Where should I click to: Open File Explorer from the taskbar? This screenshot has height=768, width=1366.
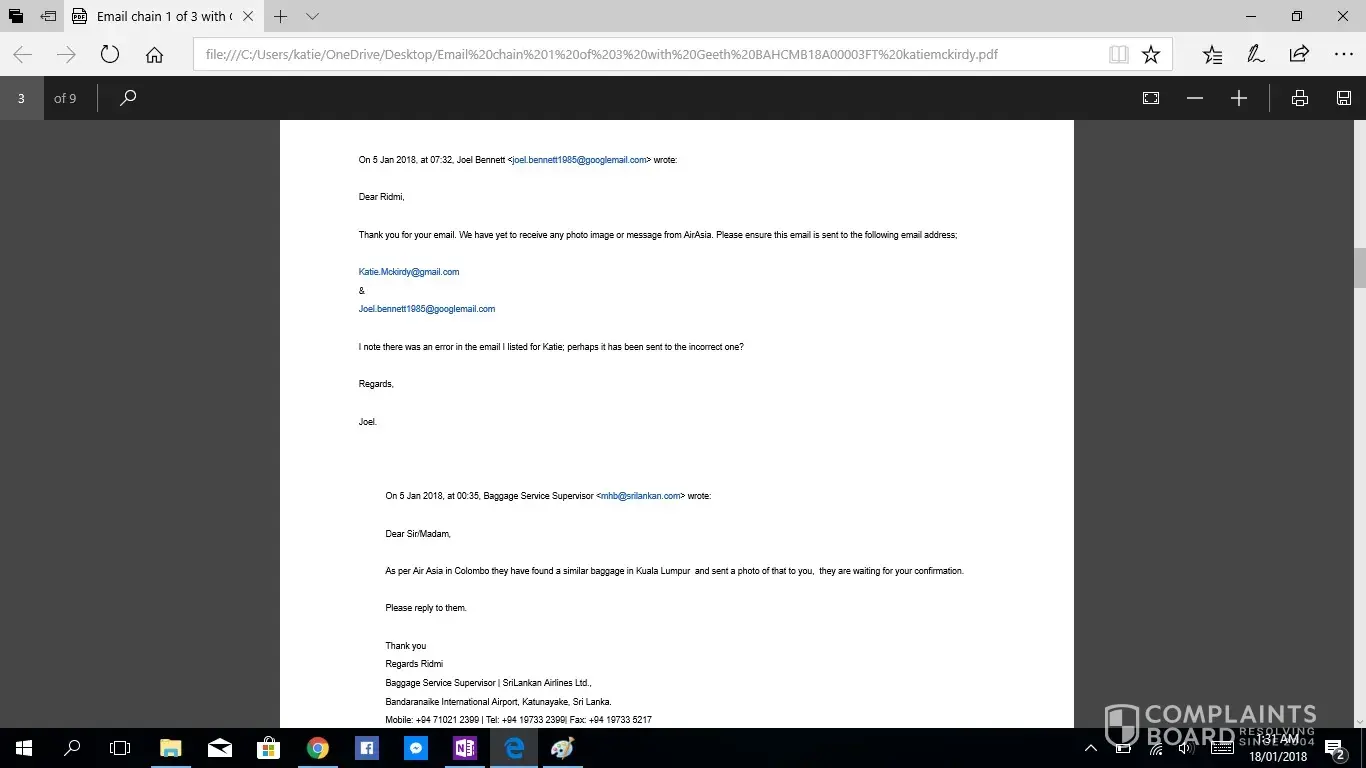pyautogui.click(x=171, y=748)
